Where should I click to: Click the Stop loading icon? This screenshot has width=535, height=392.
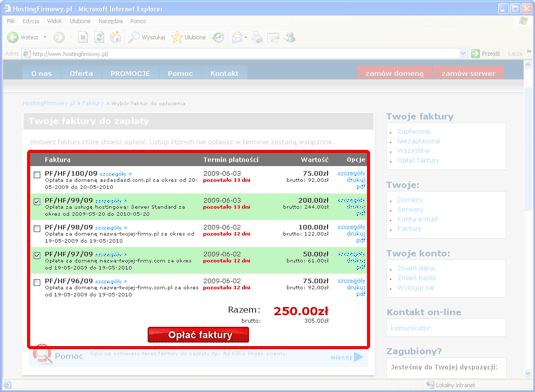83,37
